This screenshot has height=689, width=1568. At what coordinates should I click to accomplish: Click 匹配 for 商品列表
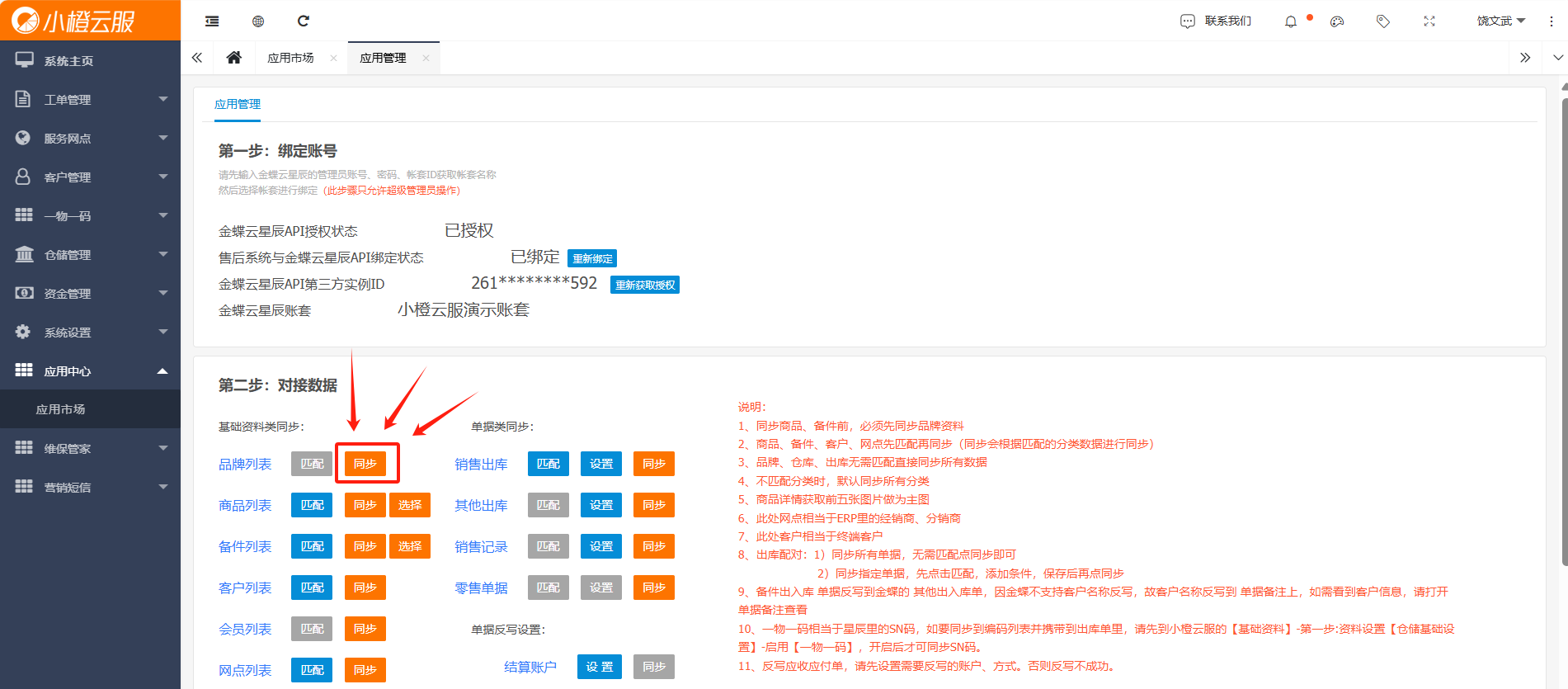point(312,505)
